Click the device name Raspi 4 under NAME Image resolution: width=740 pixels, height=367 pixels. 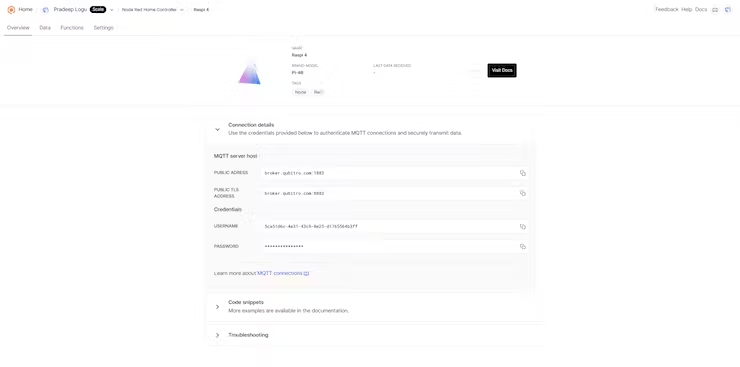(299, 55)
